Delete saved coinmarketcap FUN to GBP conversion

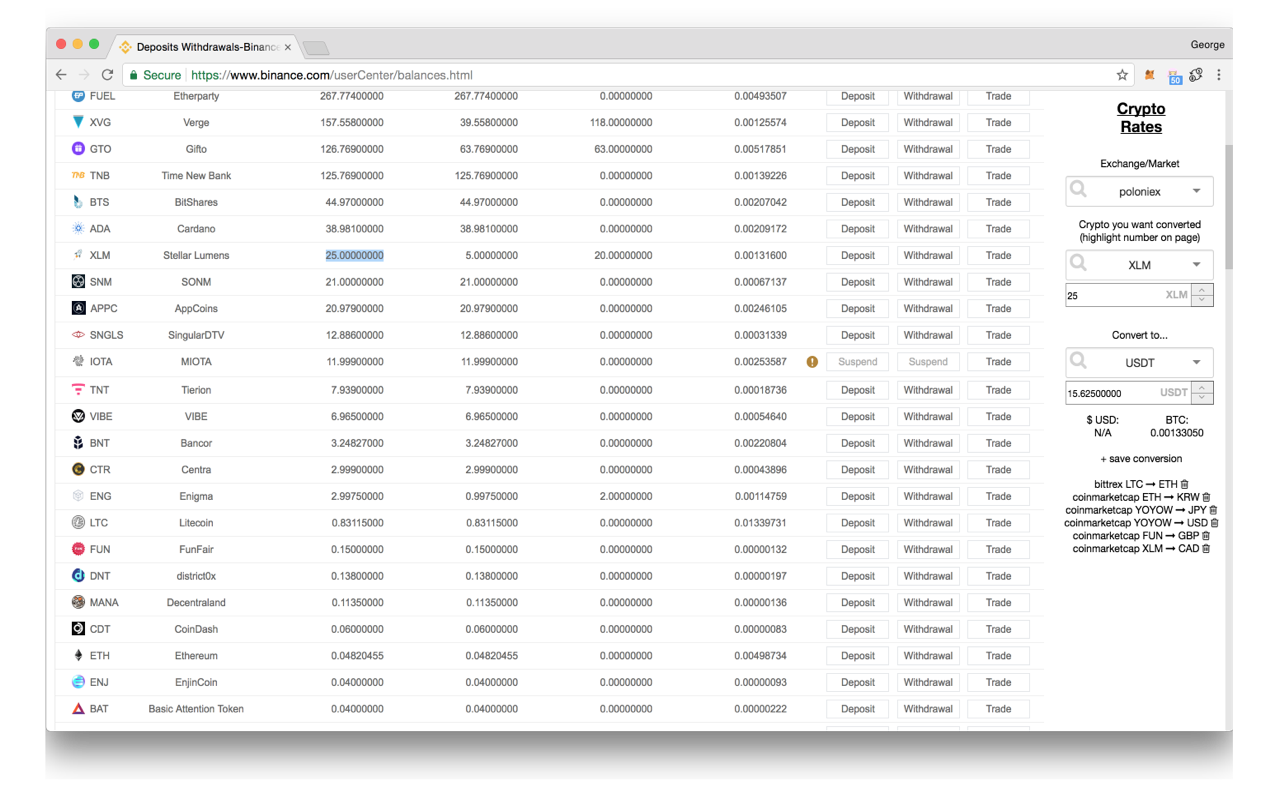tap(1206, 535)
